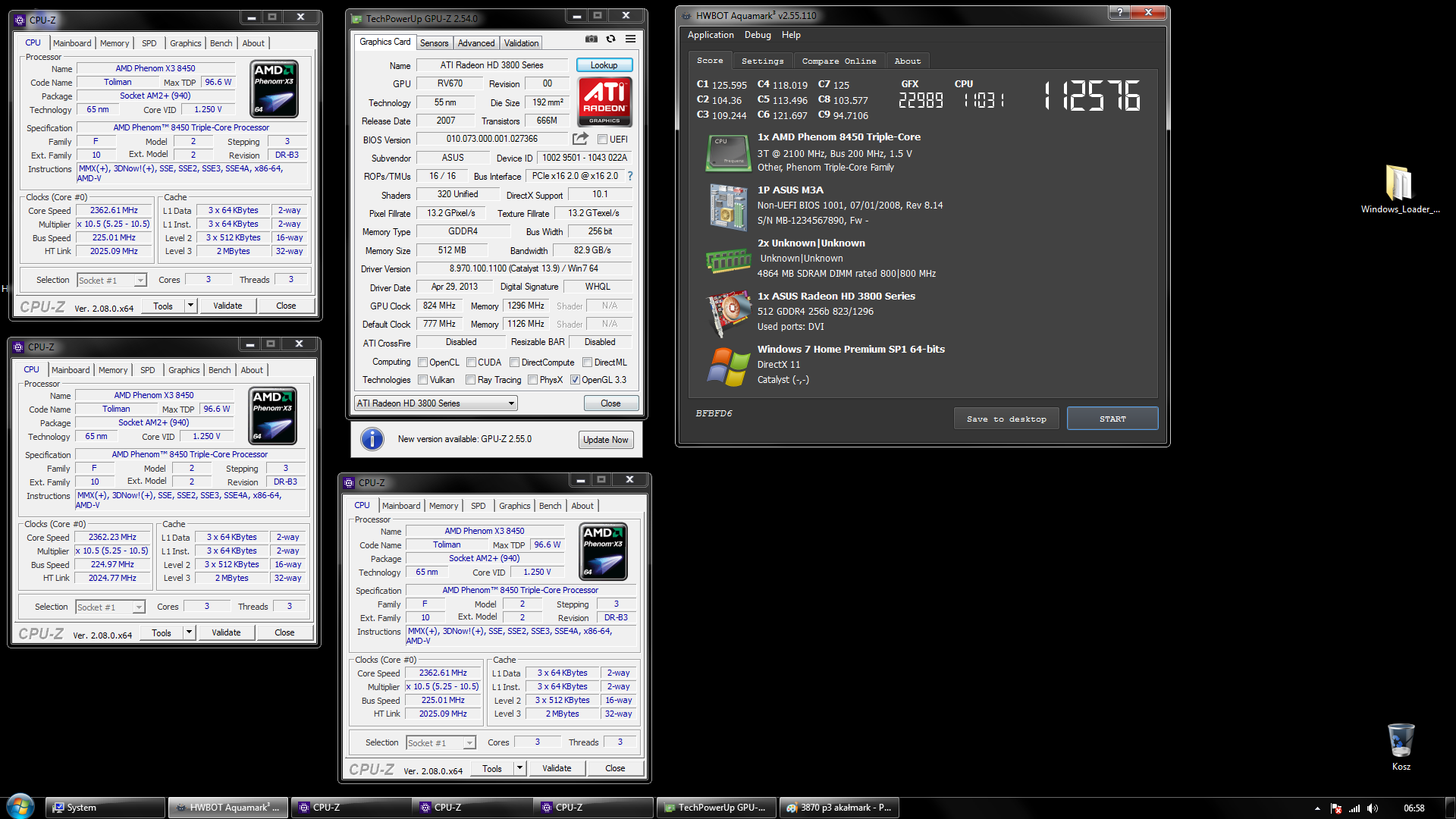This screenshot has width=1456, height=819.
Task: Toggle the Vulkan checkbox
Action: pyautogui.click(x=423, y=380)
